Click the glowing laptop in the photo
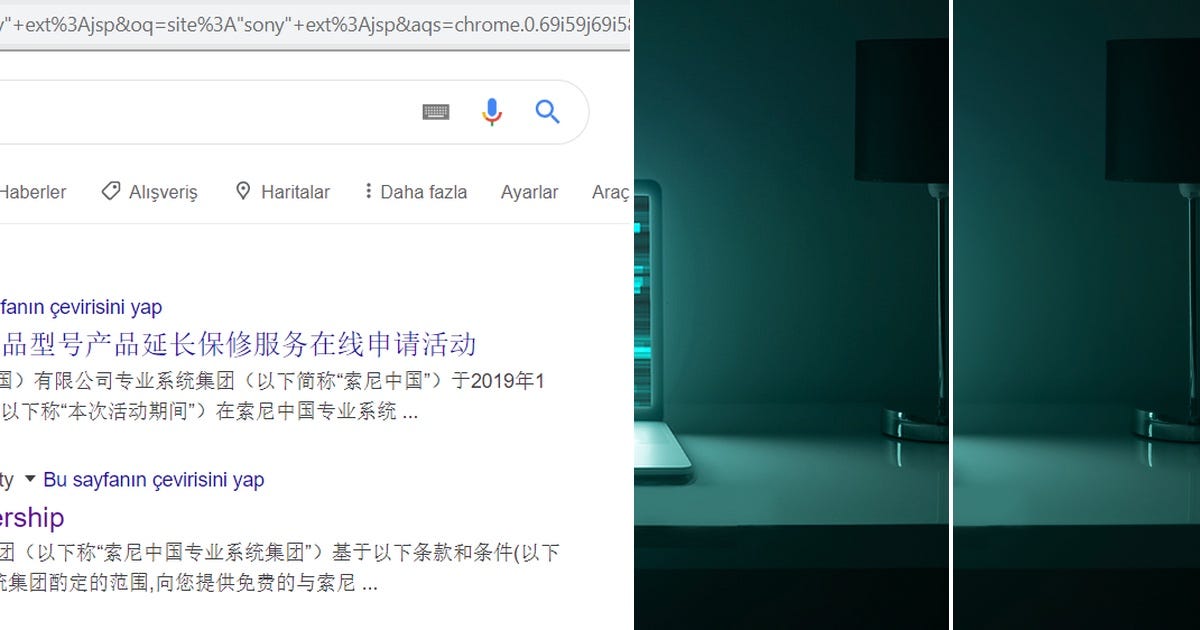Image resolution: width=1200 pixels, height=630 pixels. 661,330
